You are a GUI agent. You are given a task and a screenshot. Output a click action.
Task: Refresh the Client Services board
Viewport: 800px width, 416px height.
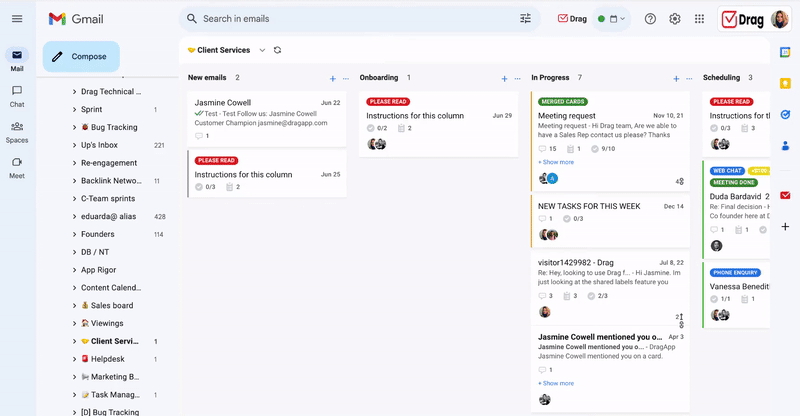click(278, 50)
